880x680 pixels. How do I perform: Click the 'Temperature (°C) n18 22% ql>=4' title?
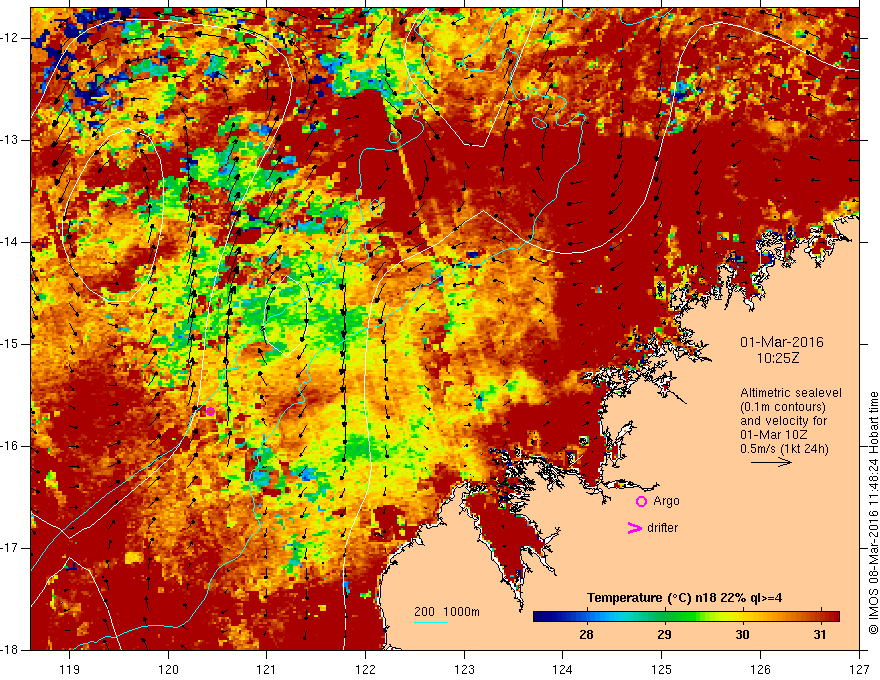point(684,598)
